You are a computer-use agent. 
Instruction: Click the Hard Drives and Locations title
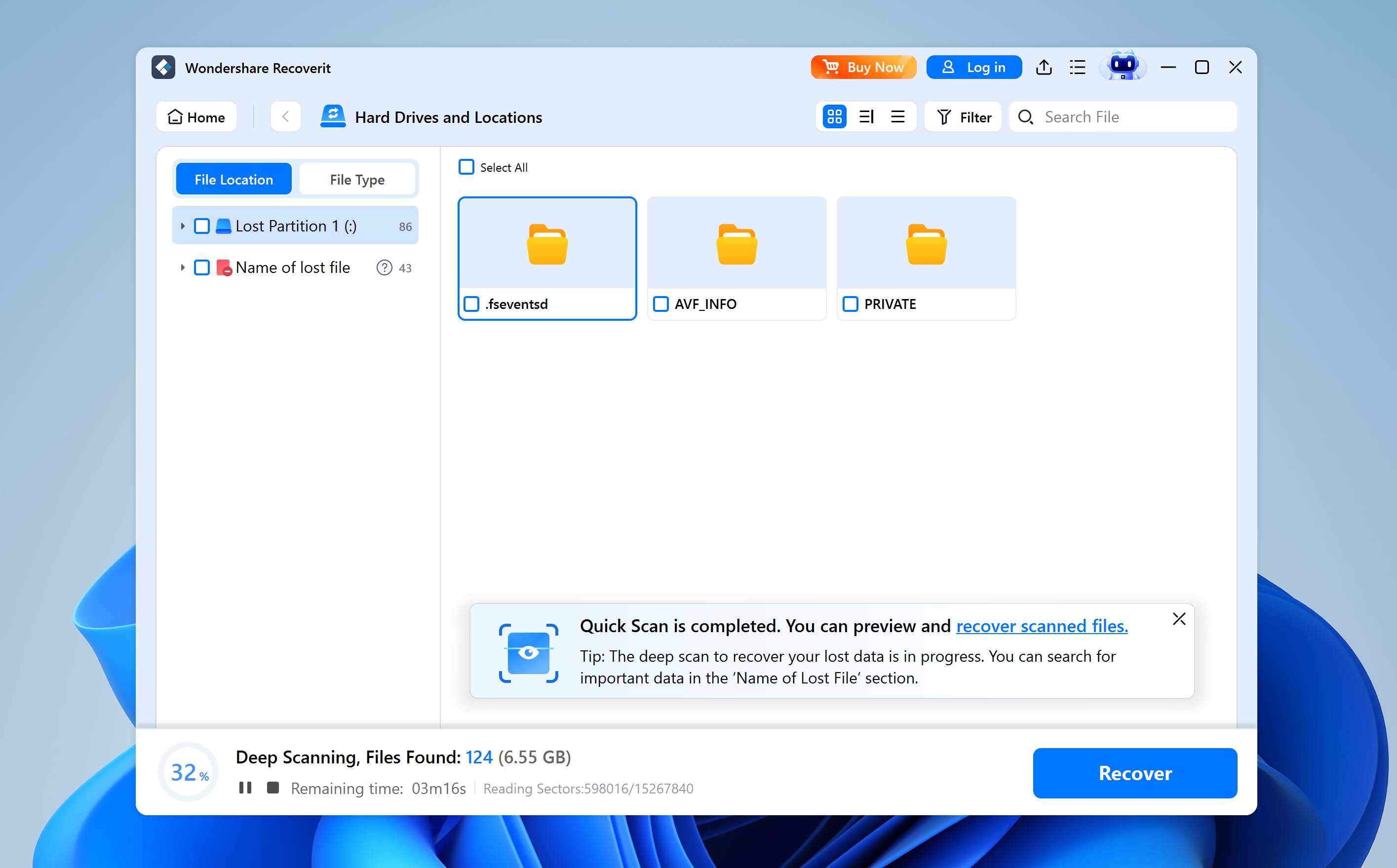(448, 117)
